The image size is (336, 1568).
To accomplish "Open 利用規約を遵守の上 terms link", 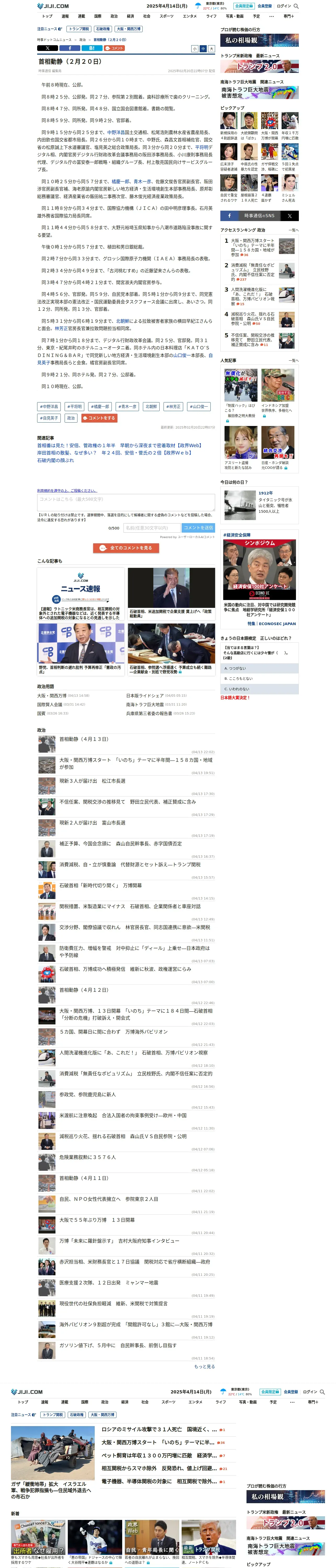I will pyautogui.click(x=66, y=490).
